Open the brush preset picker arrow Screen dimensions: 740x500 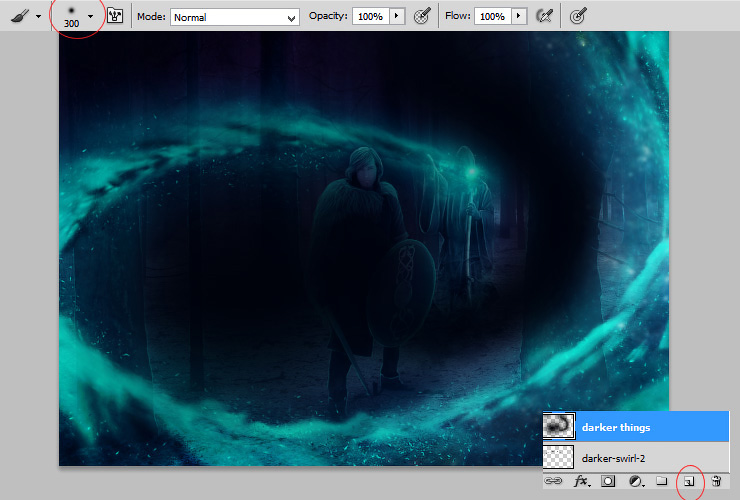click(91, 17)
